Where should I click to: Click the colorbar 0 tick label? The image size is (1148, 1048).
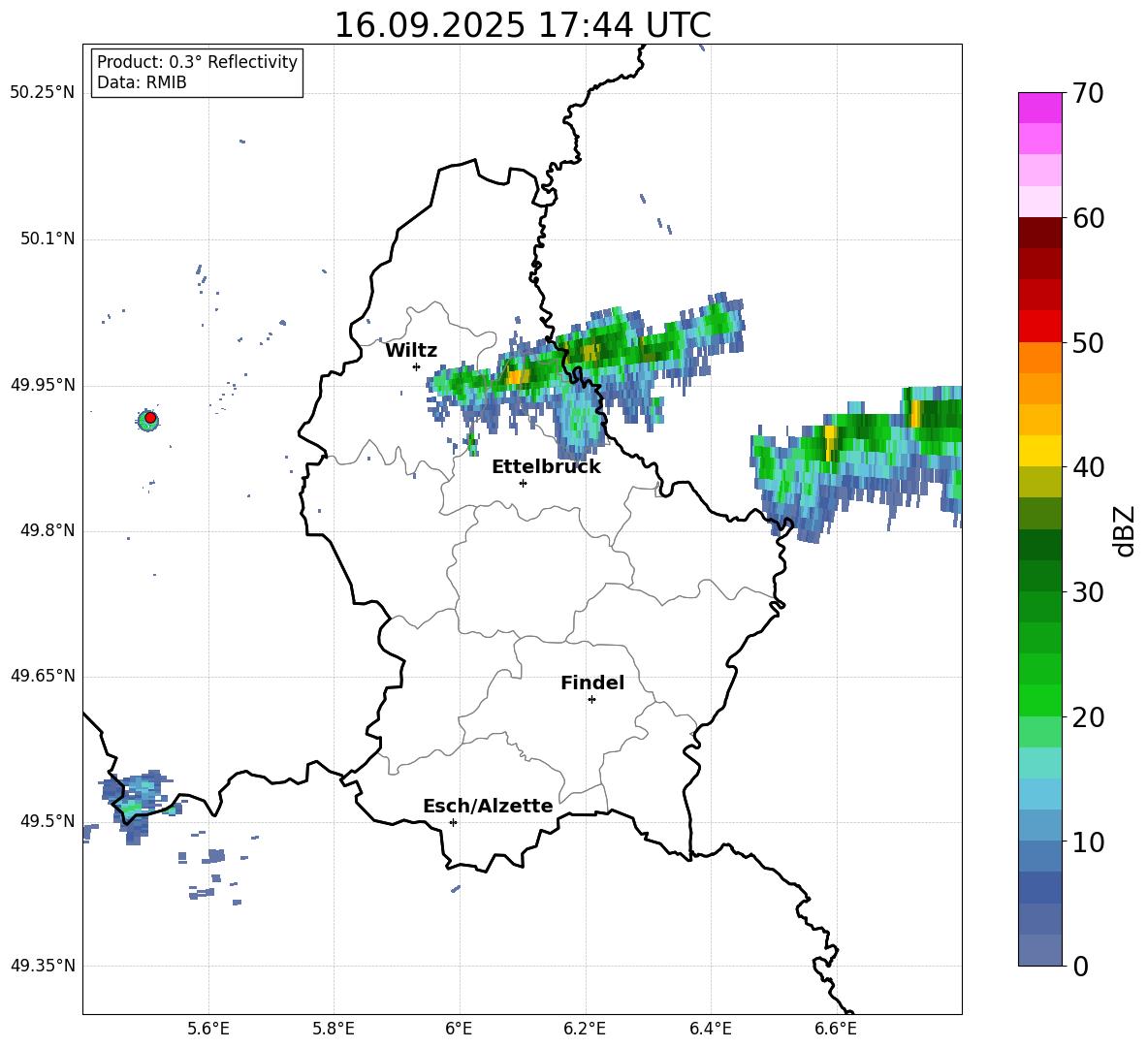pos(1080,966)
